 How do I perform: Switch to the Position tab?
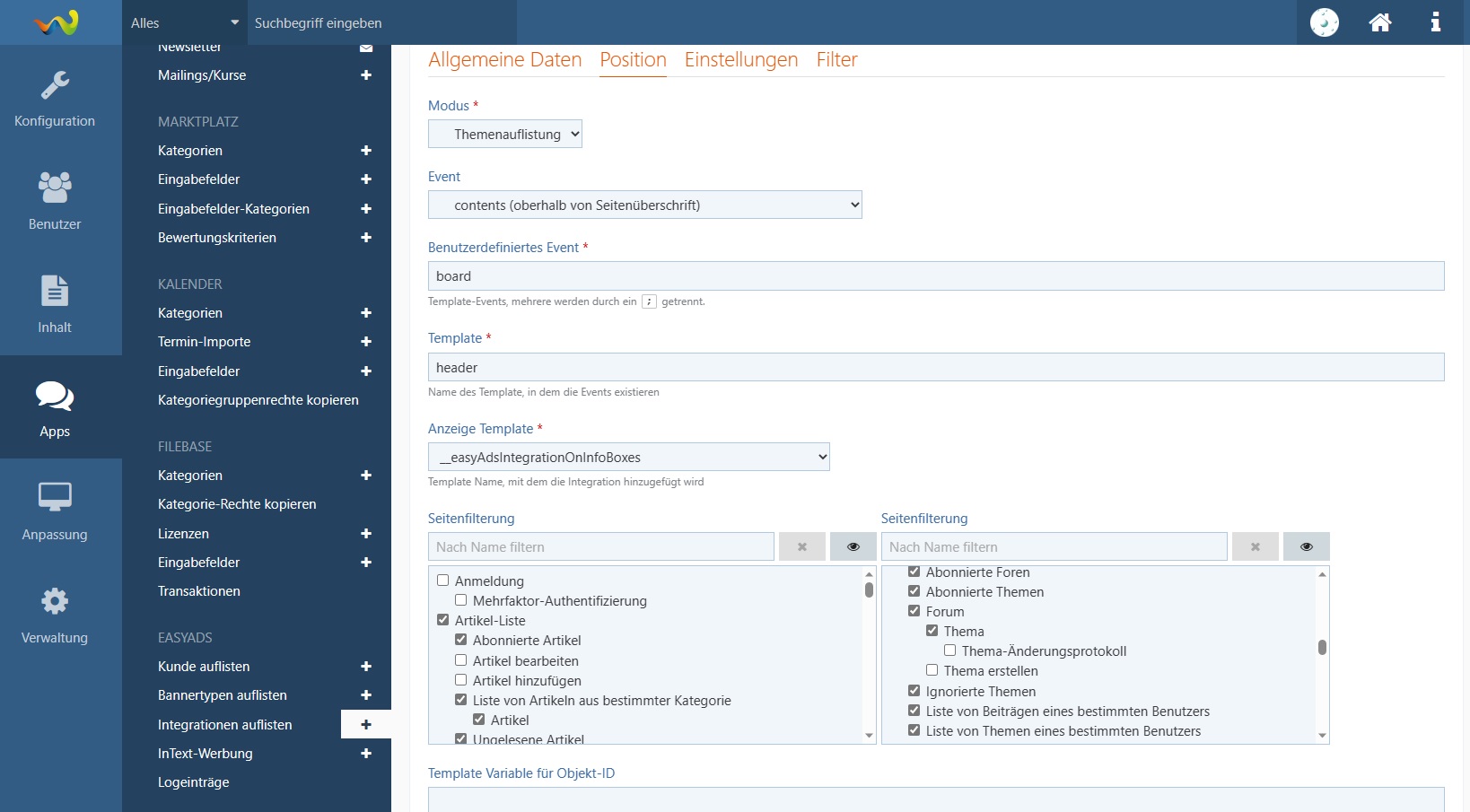(x=634, y=60)
